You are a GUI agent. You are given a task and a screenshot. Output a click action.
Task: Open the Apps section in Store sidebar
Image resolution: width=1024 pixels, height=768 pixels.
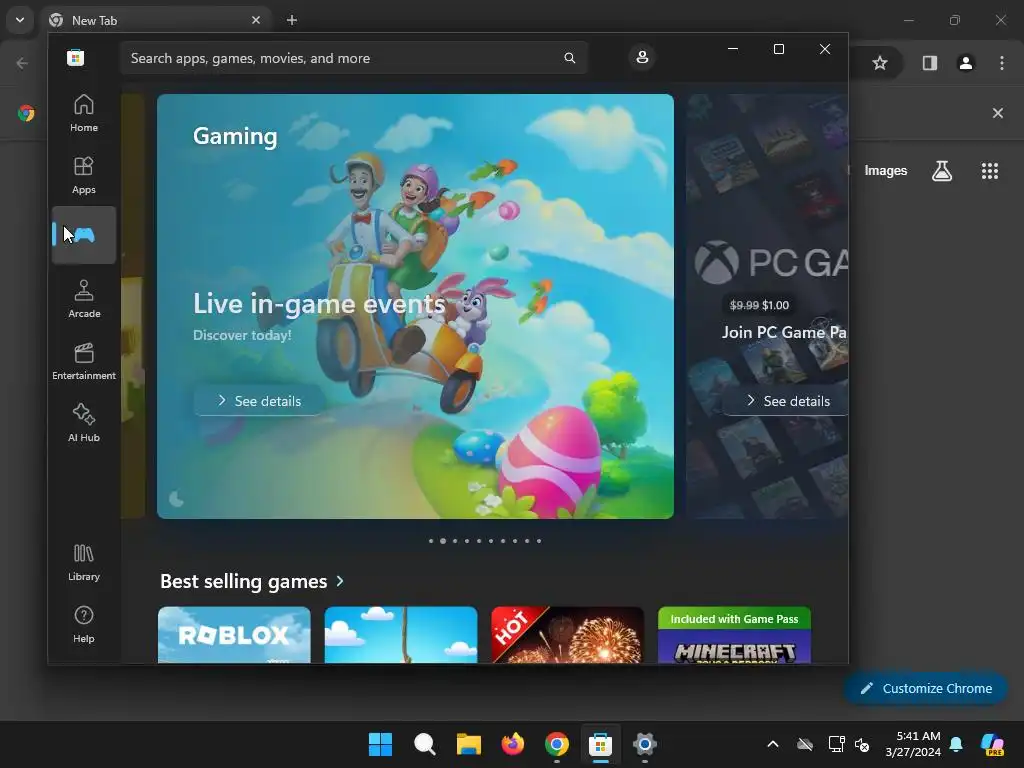[x=84, y=175]
